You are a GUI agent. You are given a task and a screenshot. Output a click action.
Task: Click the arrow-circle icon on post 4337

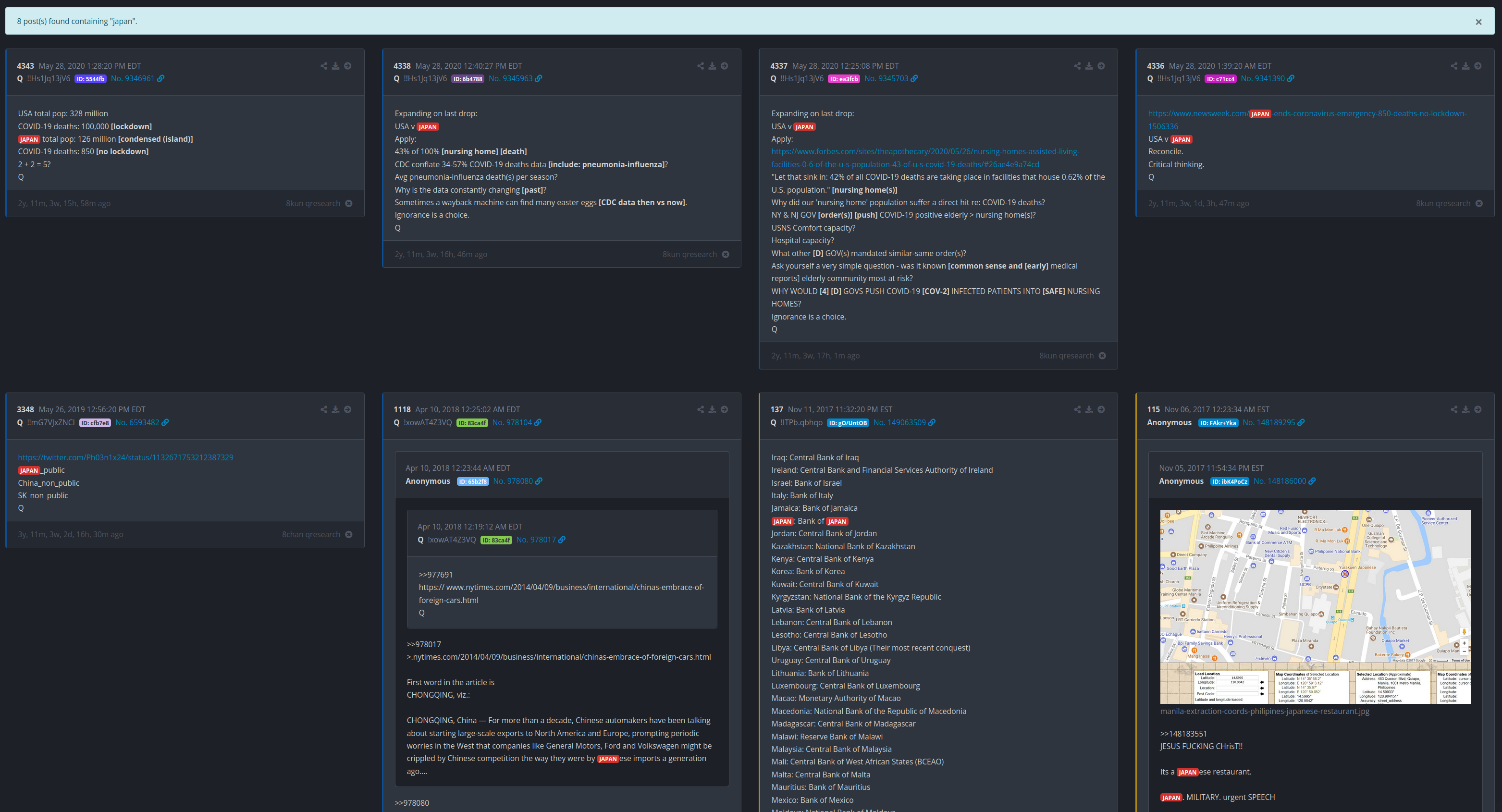tap(1101, 66)
